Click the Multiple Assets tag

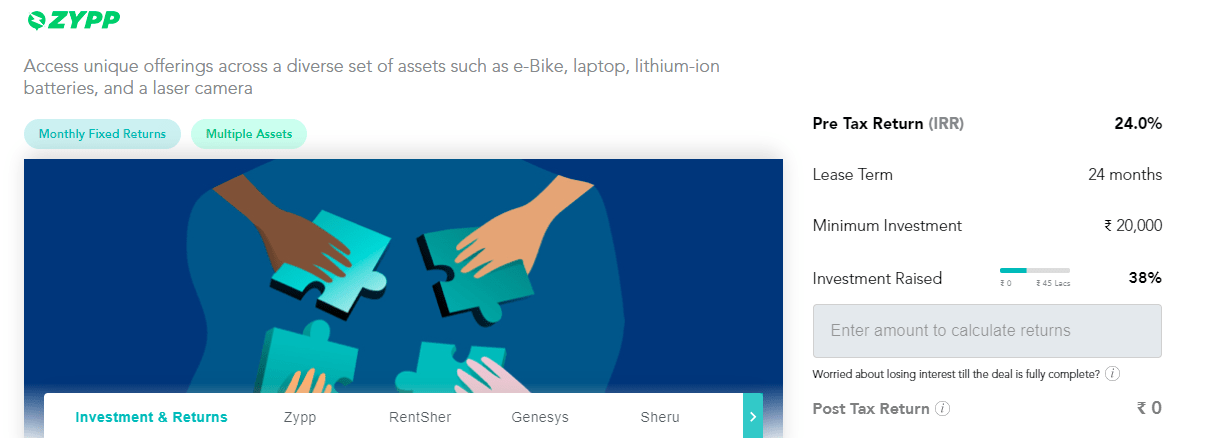(249, 134)
